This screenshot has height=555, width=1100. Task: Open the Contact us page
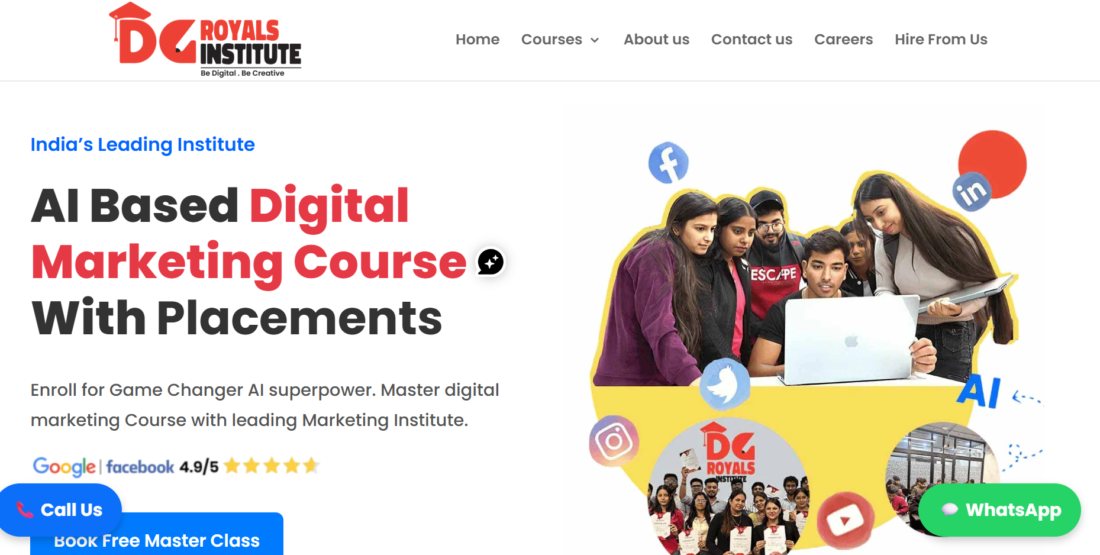(751, 39)
